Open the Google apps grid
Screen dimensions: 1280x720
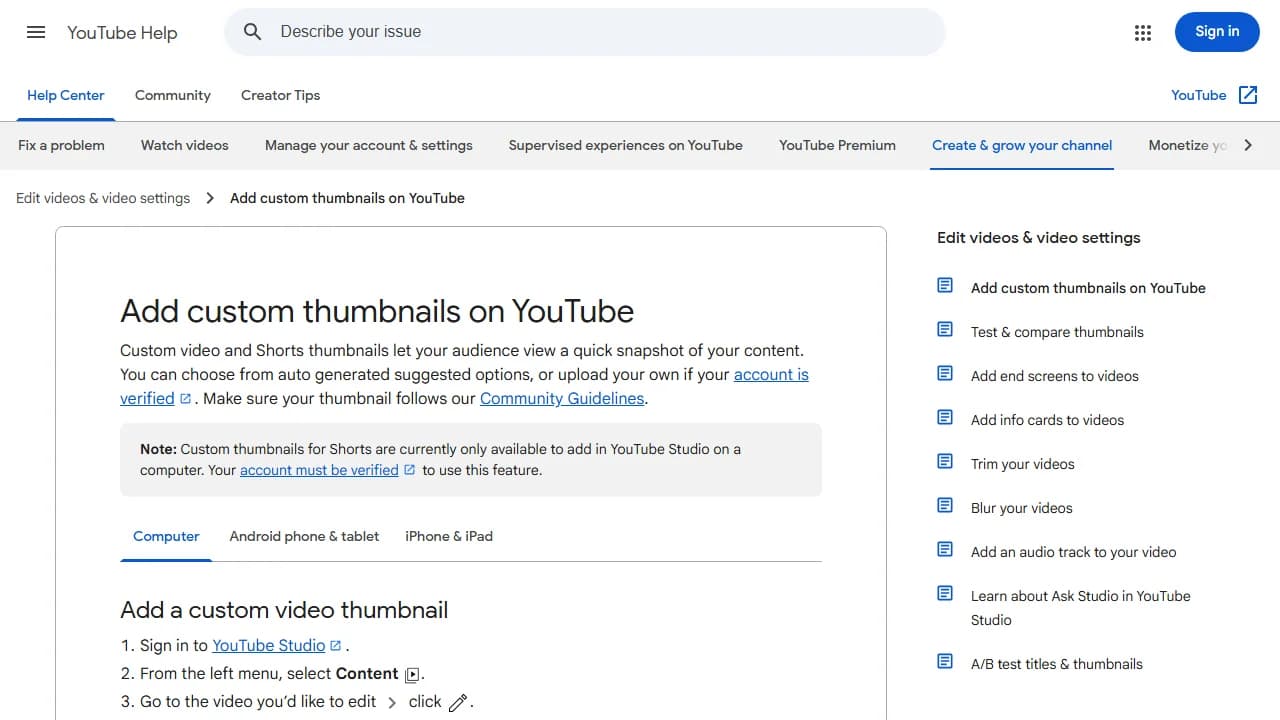(1143, 33)
